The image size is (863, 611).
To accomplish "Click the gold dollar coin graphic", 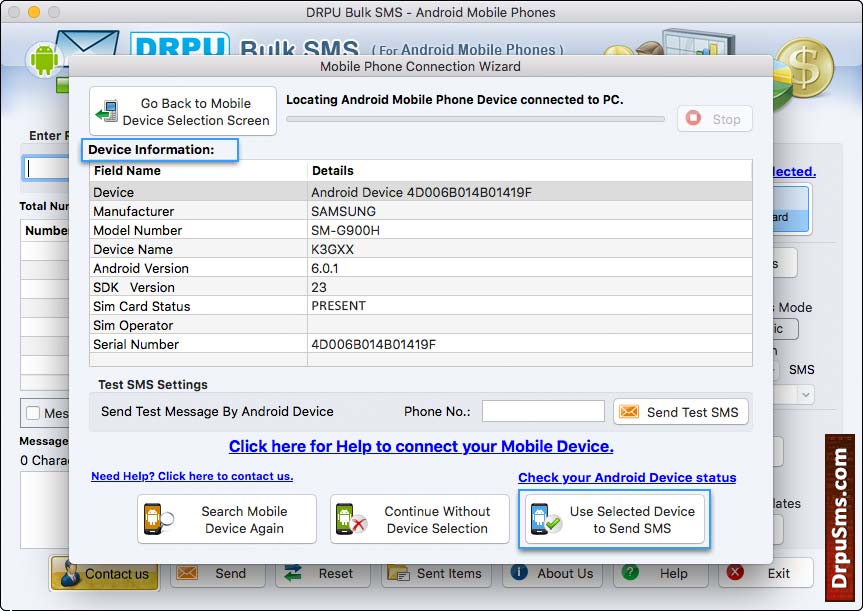I will [804, 68].
